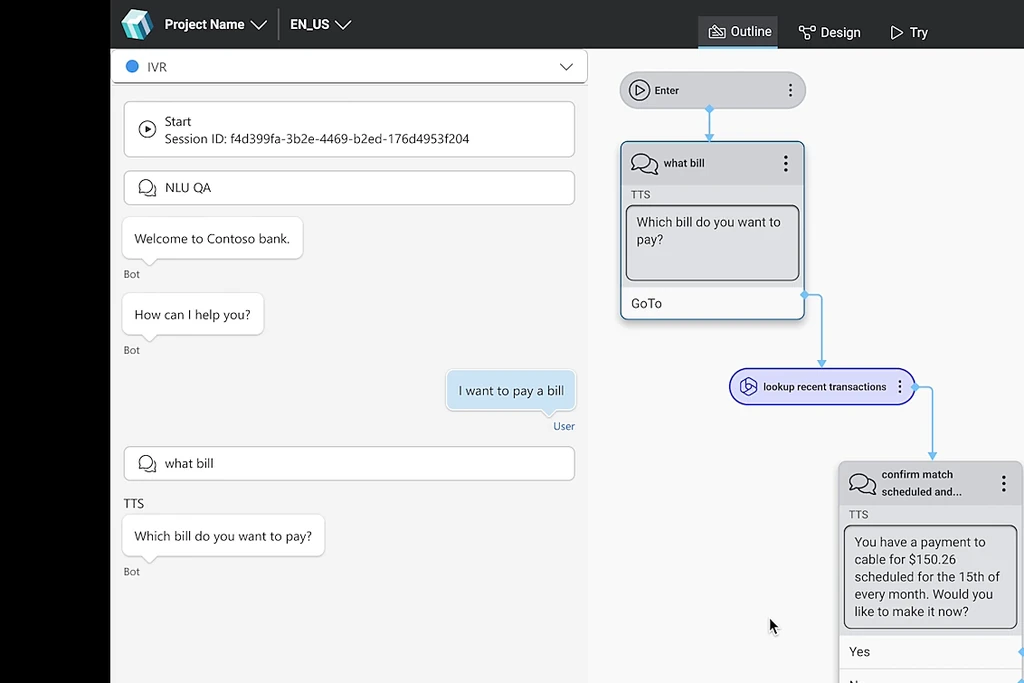Select the Session ID text
This screenshot has height=683, width=1024.
pyautogui.click(x=317, y=138)
